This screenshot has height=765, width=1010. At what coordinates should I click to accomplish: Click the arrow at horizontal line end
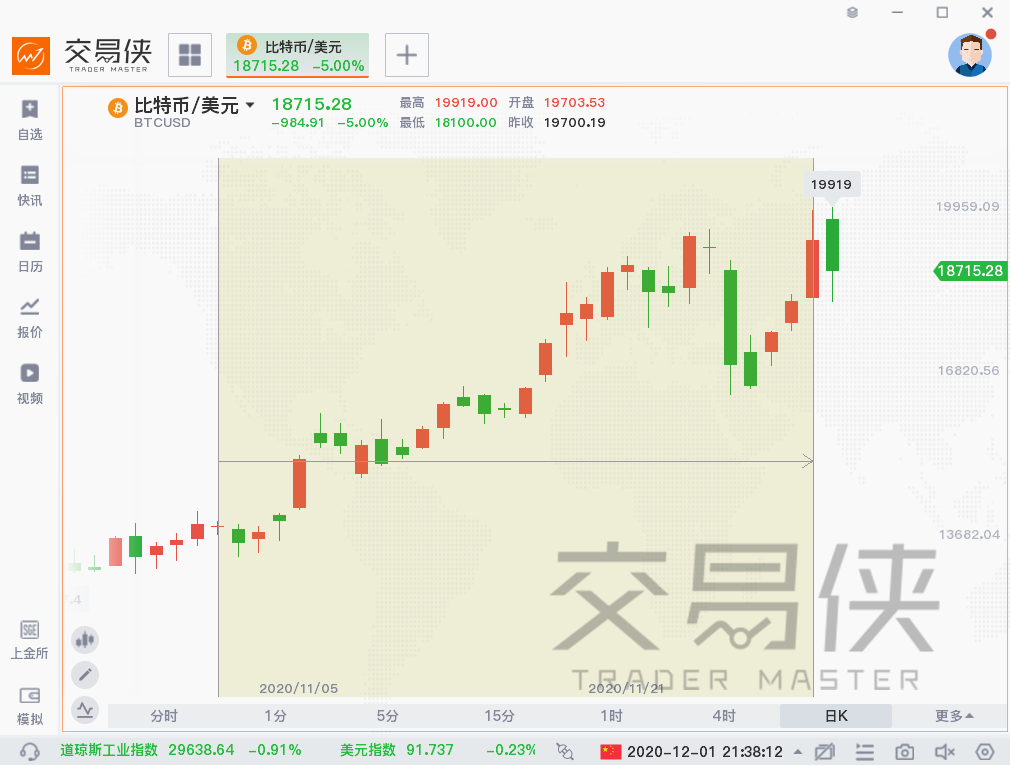click(807, 461)
